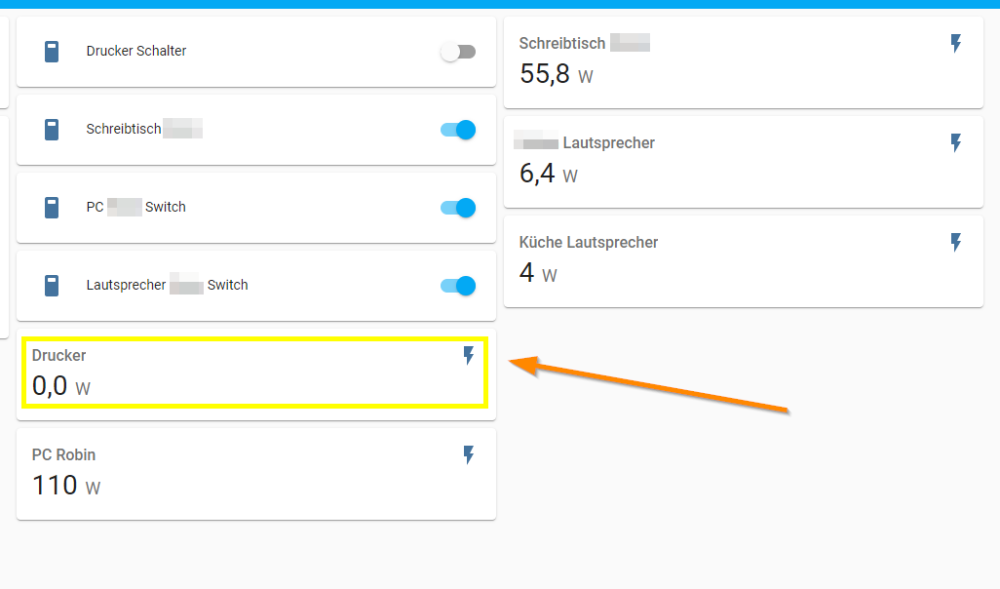The image size is (1000, 589).
Task: Select the PC Robin sensor title
Action: [64, 454]
